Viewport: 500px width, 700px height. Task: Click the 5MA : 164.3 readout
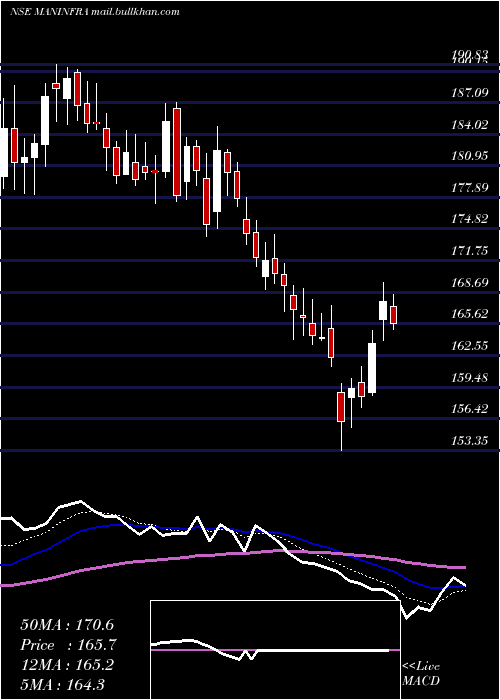point(63,684)
